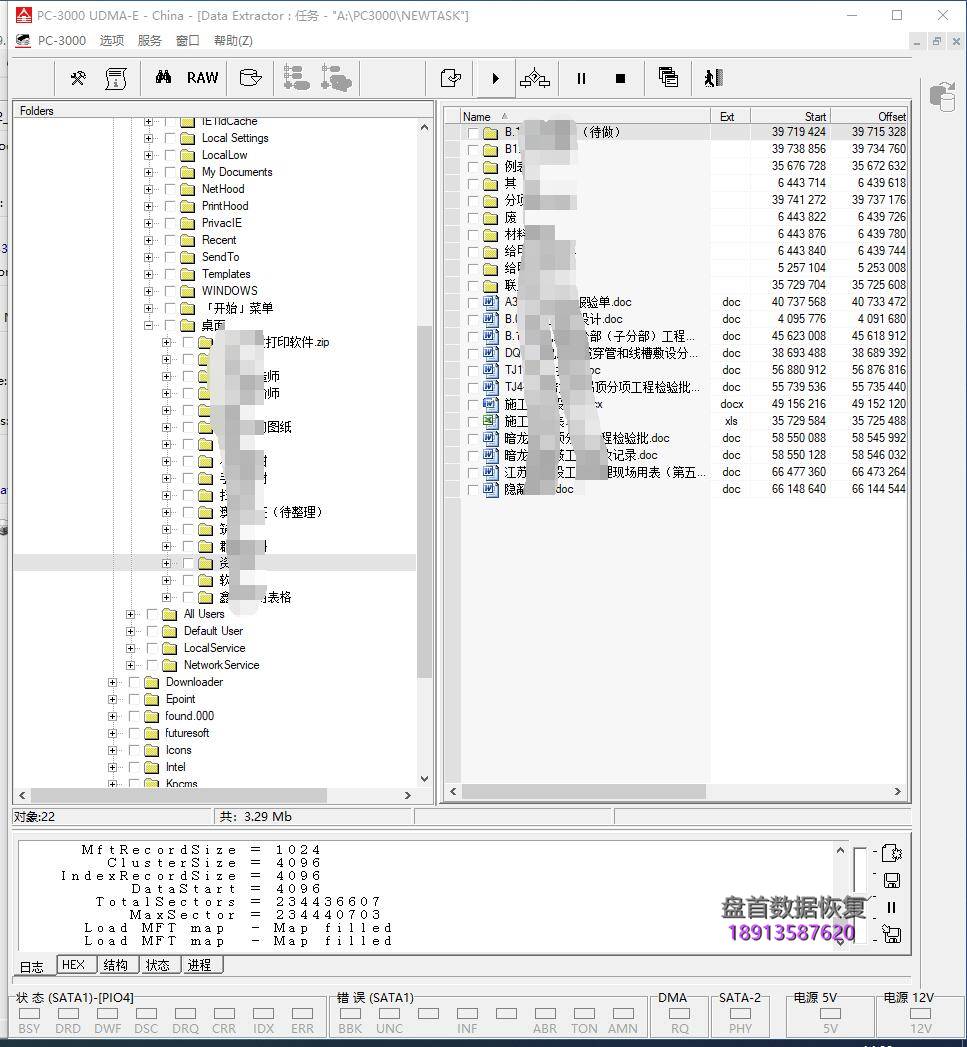Start the task with the play arrow icon

[494, 78]
